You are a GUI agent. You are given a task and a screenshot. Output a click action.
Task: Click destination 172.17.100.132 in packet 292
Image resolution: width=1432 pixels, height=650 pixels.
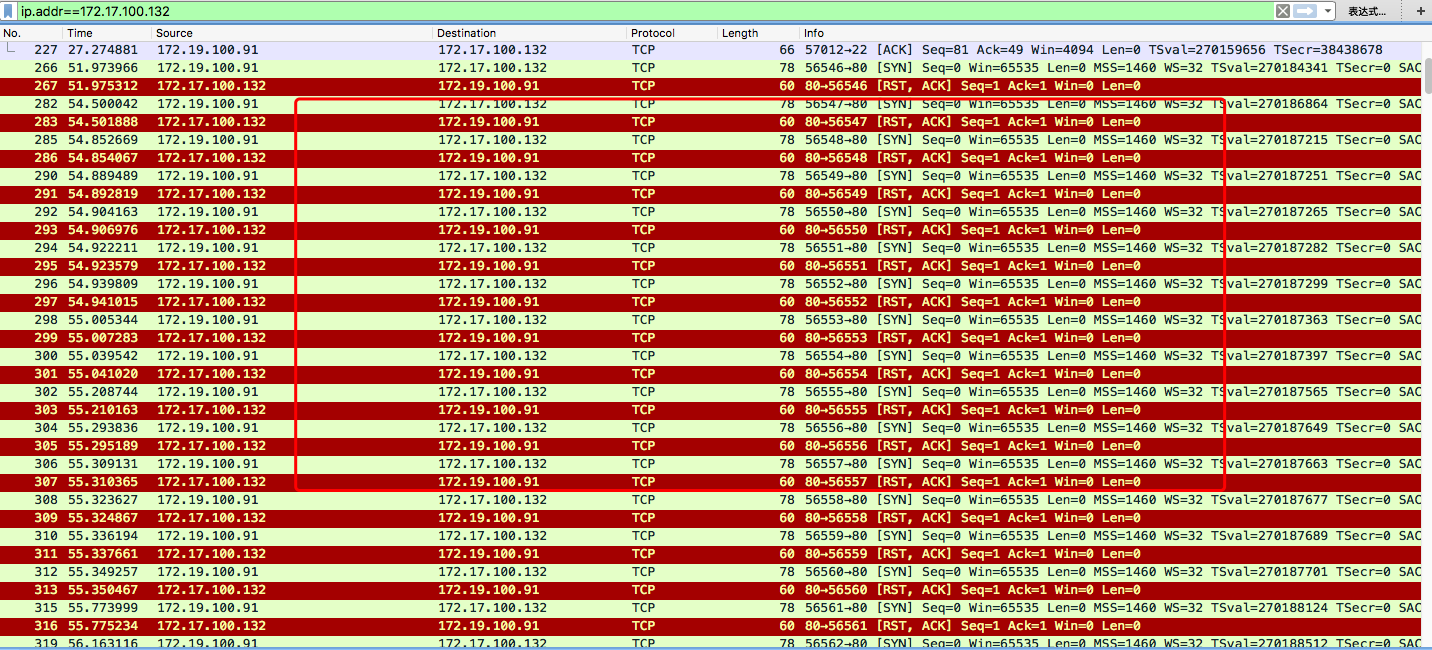tap(492, 211)
